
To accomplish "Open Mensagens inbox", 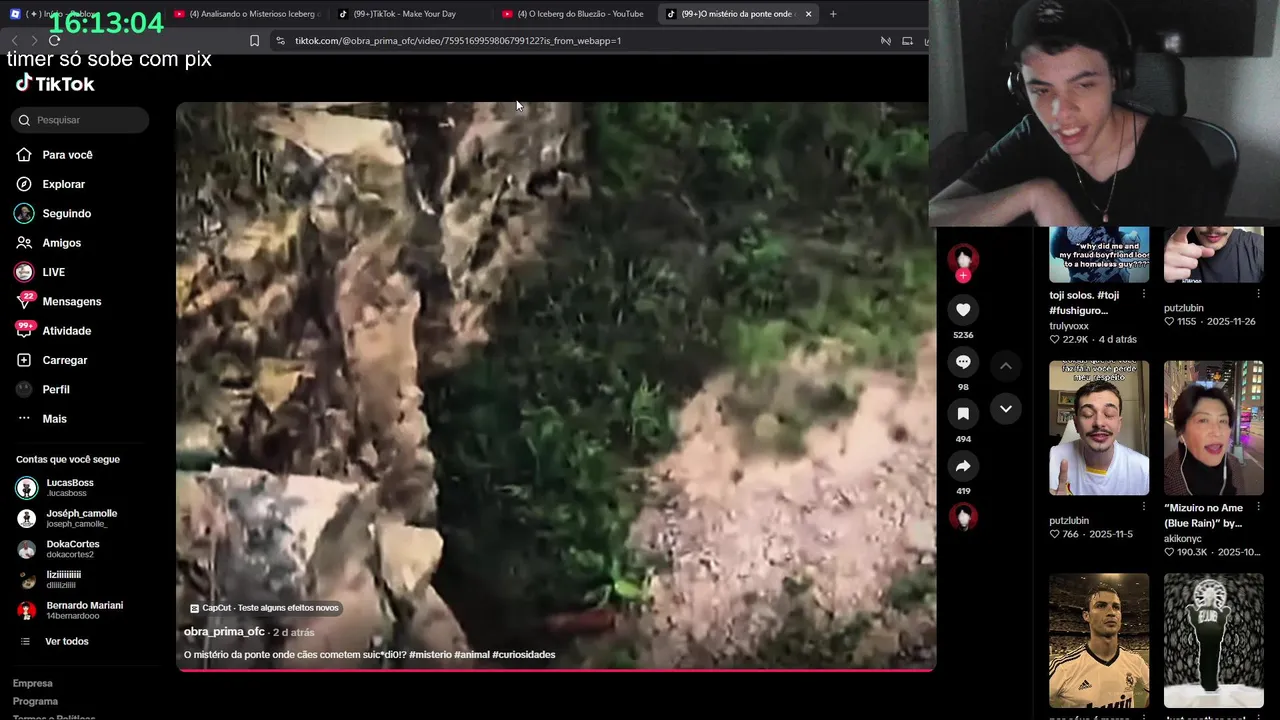I will pyautogui.click(x=71, y=301).
